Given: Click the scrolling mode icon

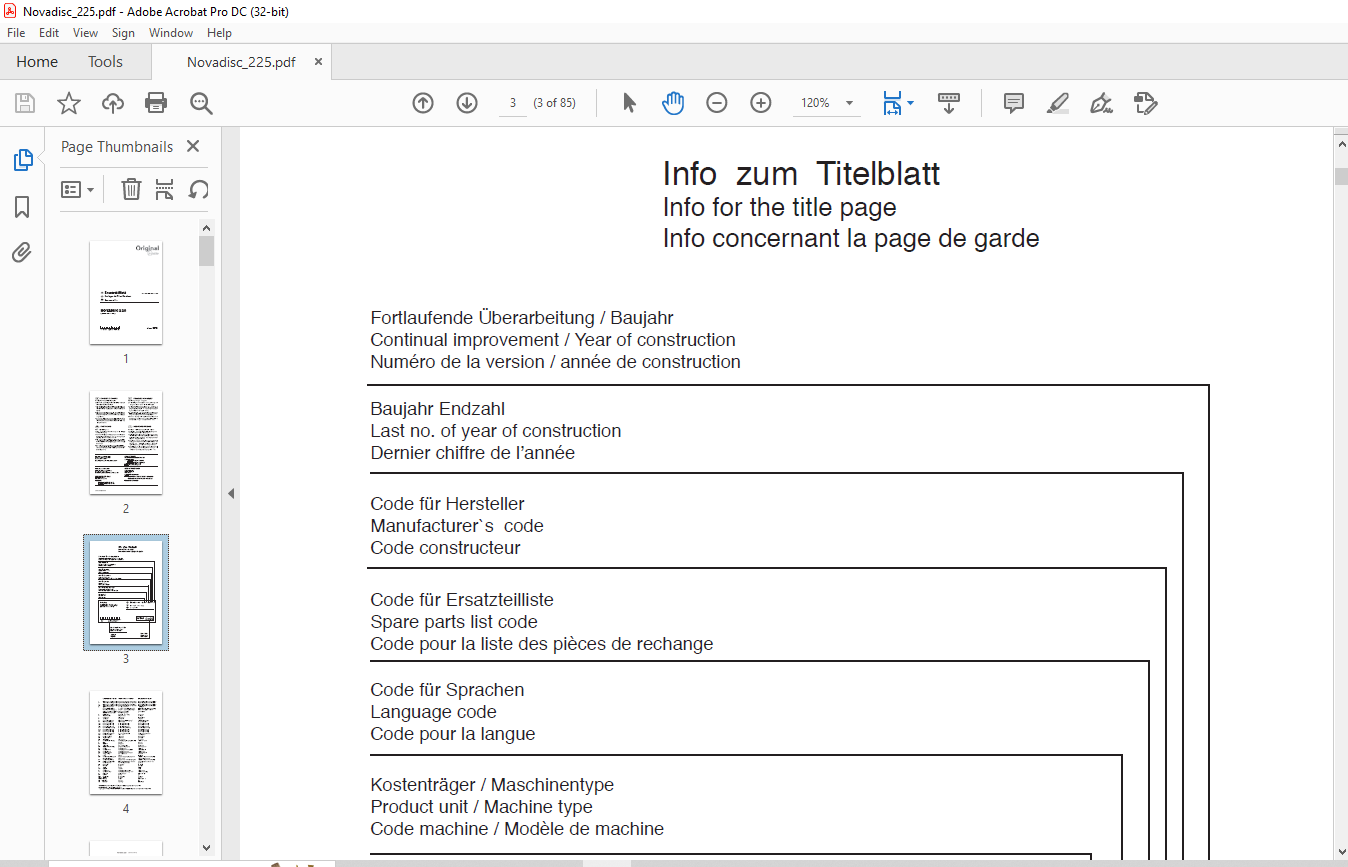Looking at the screenshot, I should coord(949,103).
